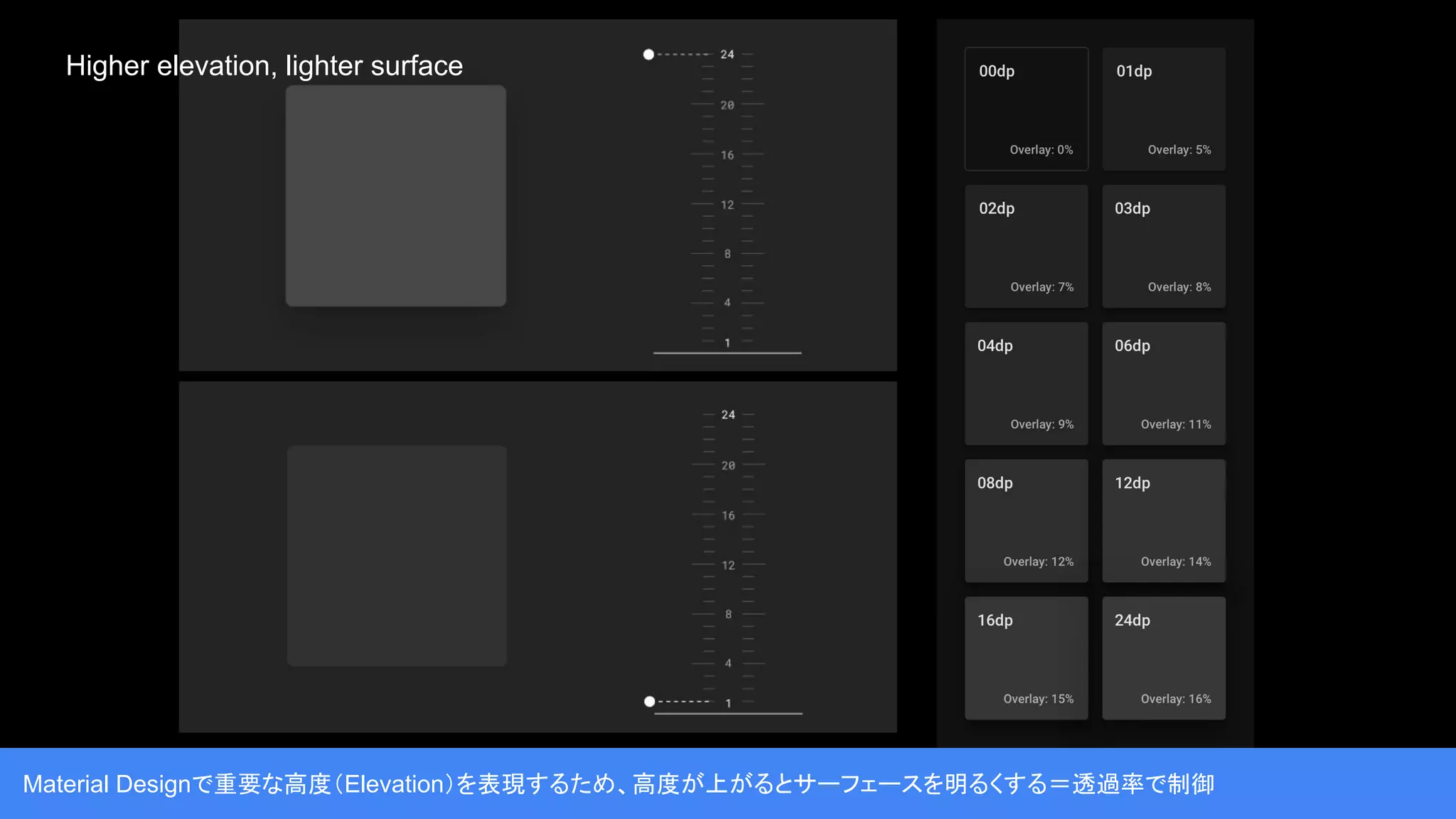Click the 04dp overlay card
Image resolution: width=1456 pixels, height=819 pixels.
pyautogui.click(x=1026, y=383)
